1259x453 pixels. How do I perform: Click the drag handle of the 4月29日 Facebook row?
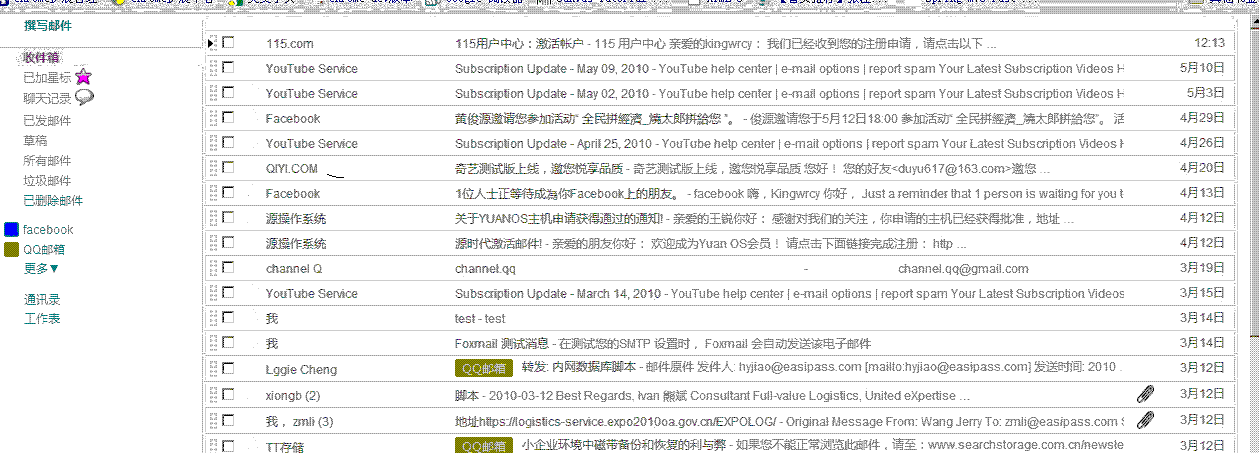tap(212, 118)
